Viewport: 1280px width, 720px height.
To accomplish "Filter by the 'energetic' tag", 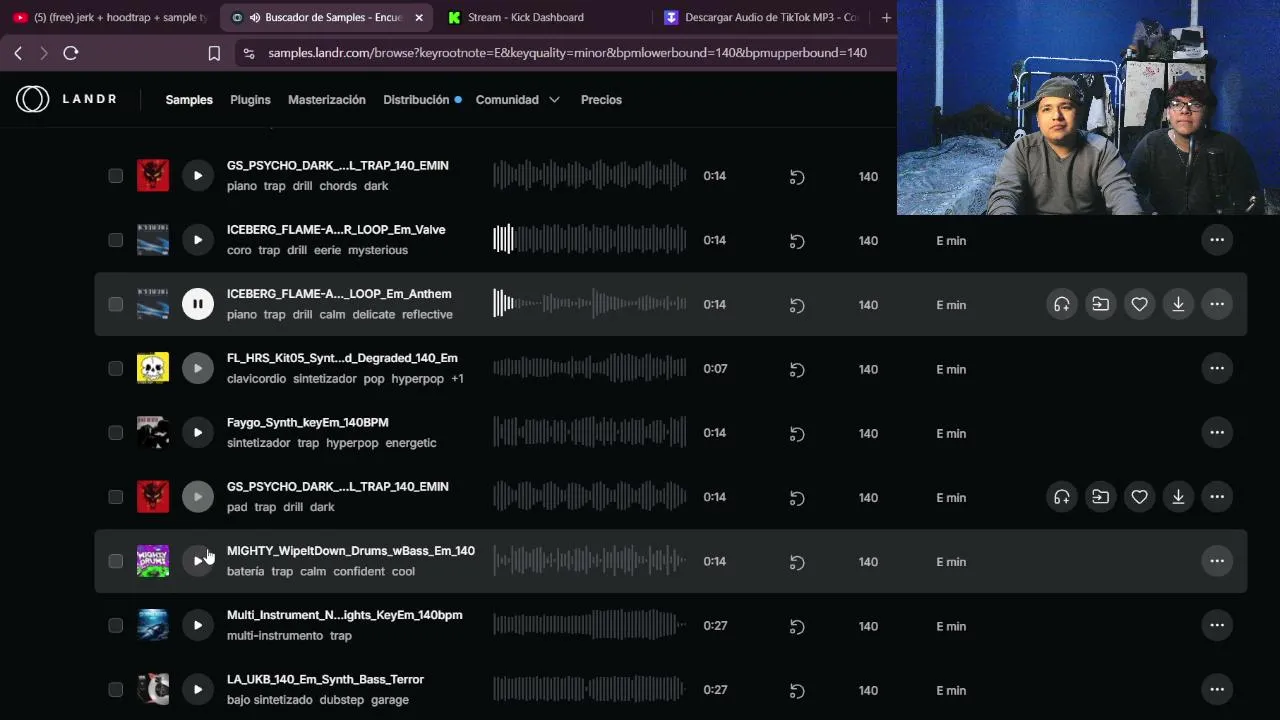I will point(411,443).
